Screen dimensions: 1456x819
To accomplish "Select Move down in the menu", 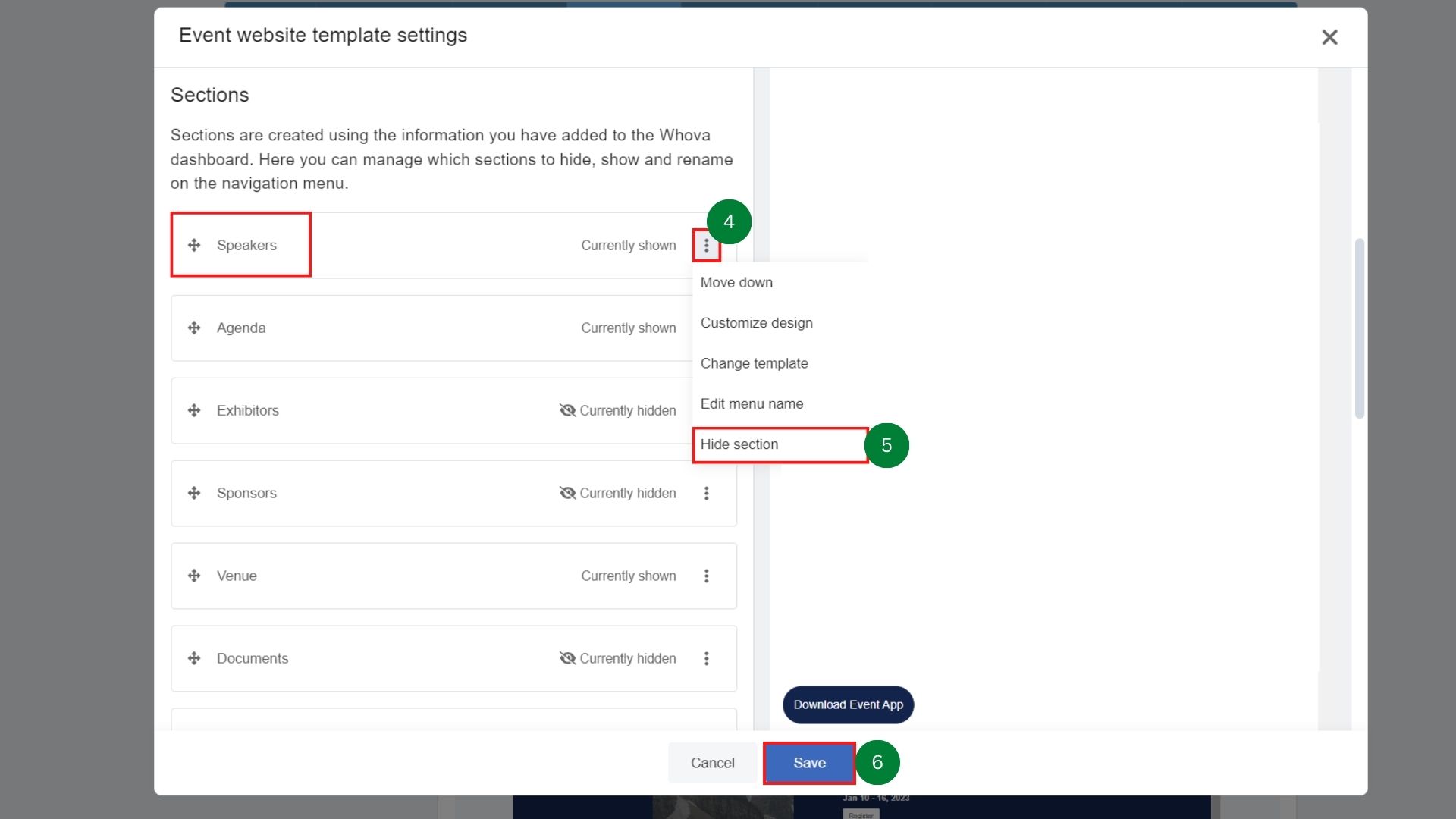I will (x=736, y=282).
